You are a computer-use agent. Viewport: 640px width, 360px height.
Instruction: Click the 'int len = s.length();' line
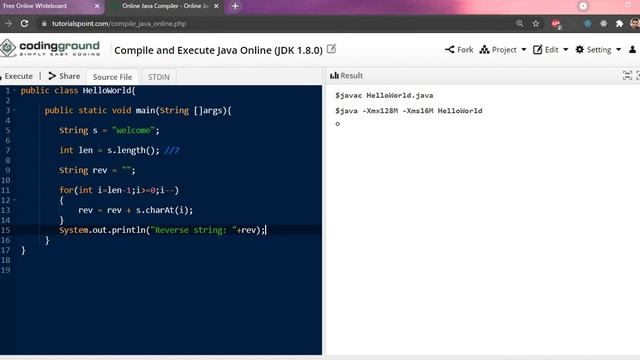pos(109,150)
